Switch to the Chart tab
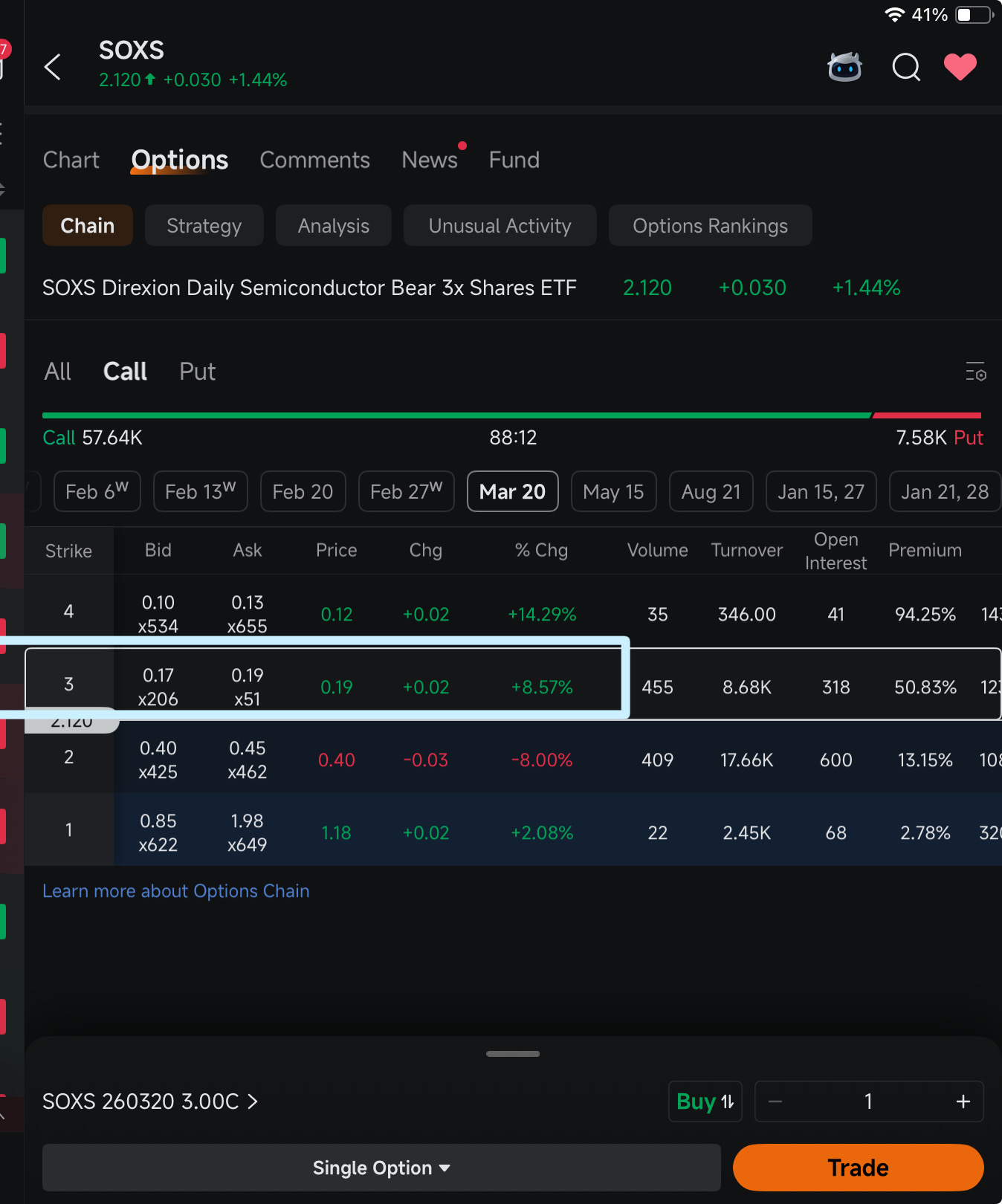 [x=71, y=160]
